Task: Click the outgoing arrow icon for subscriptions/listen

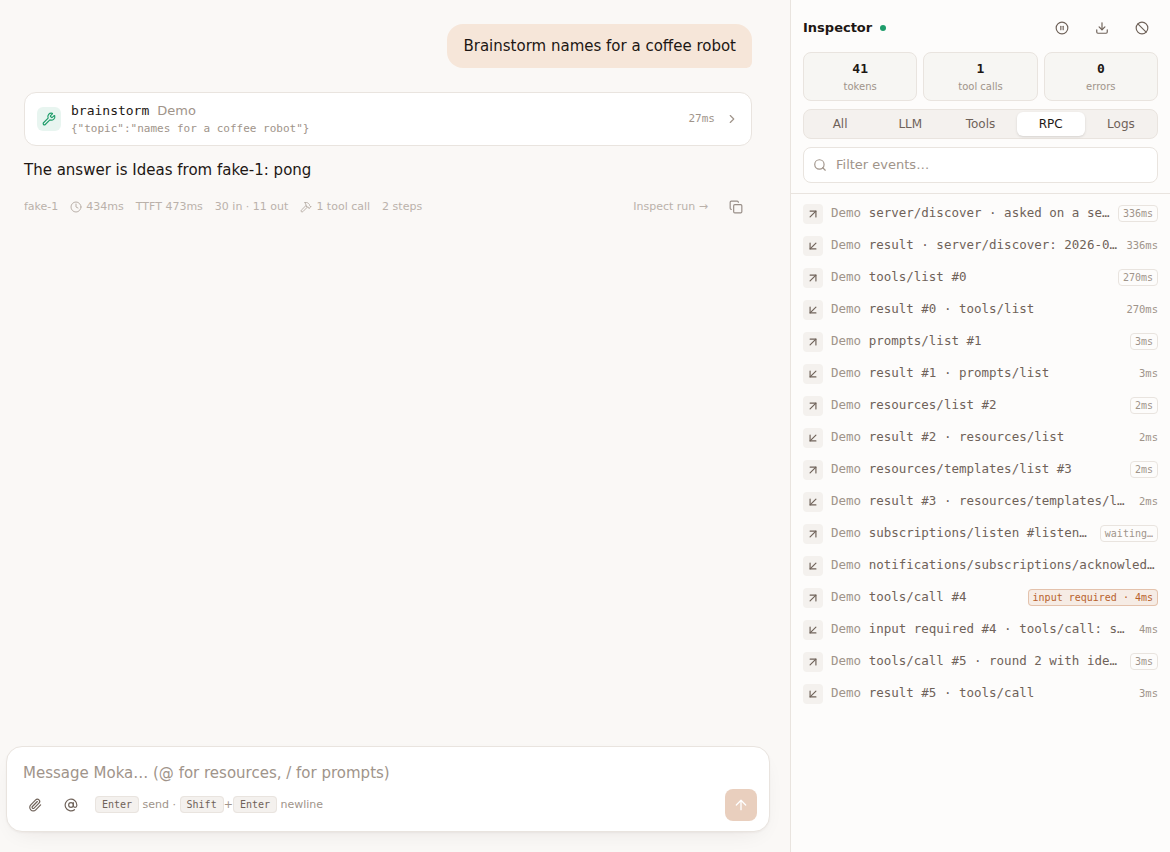Action: pyautogui.click(x=813, y=534)
